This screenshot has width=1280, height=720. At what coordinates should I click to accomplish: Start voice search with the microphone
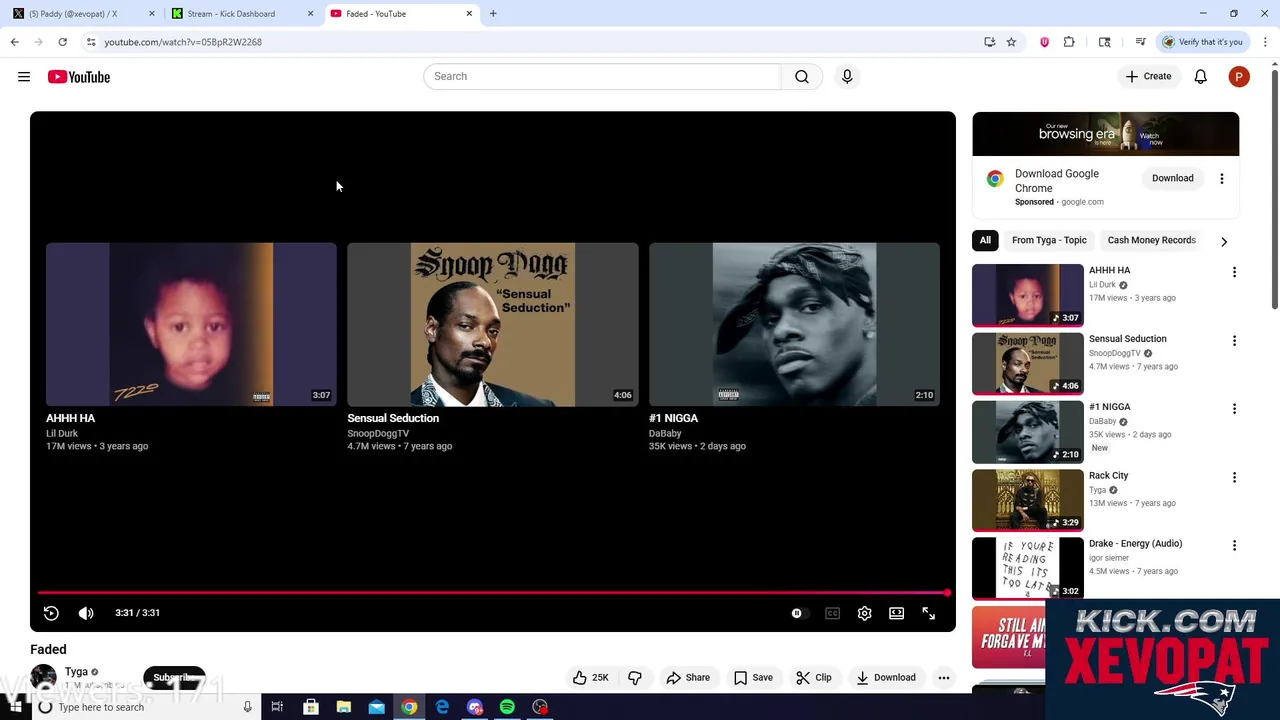[x=847, y=77]
